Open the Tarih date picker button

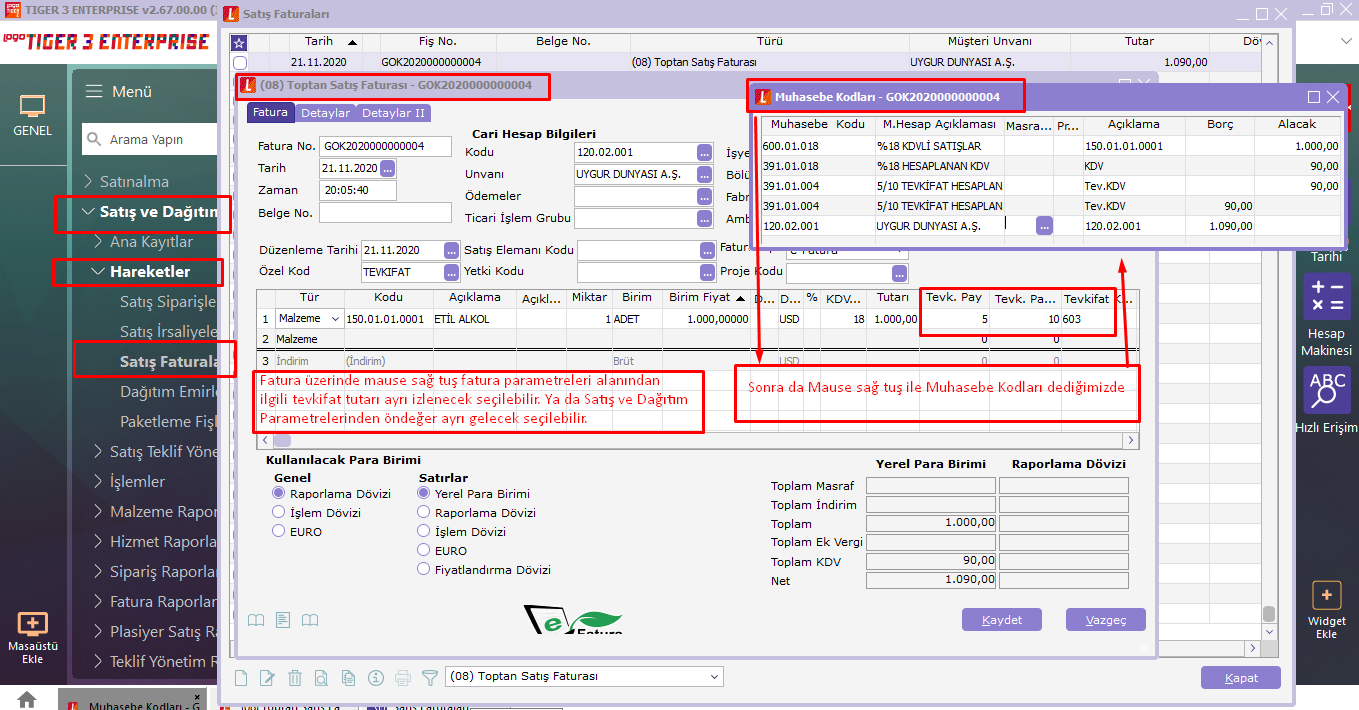click(388, 168)
